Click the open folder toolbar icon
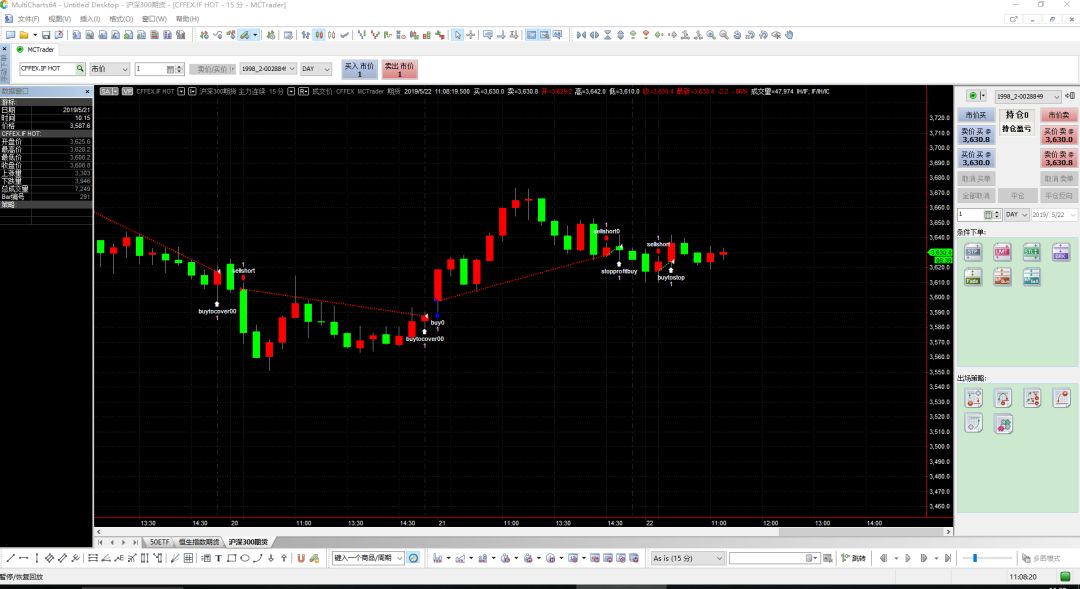Viewport: 1080px width, 589px height. coord(24,34)
